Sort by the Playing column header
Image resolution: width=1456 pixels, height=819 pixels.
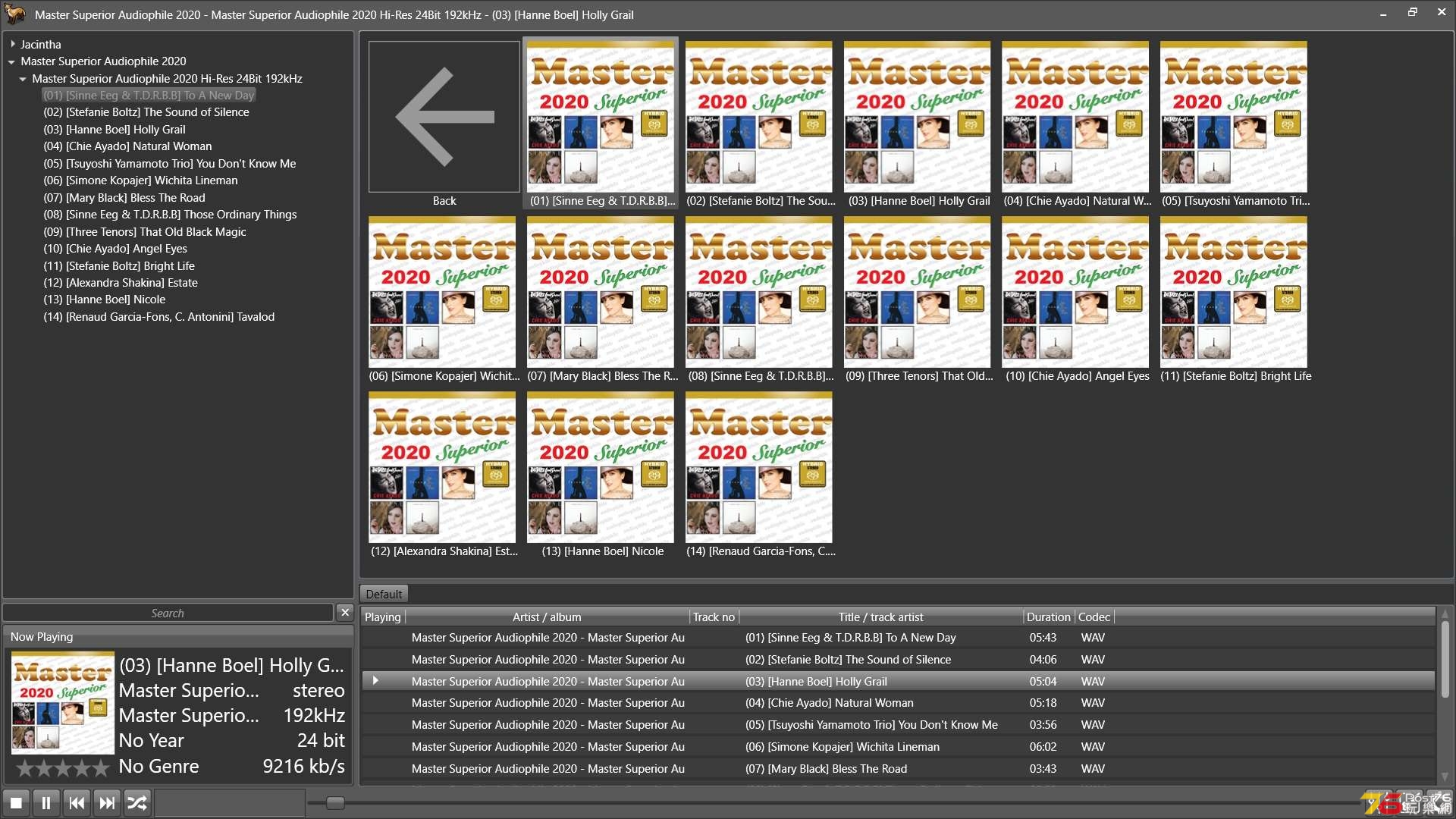click(x=383, y=617)
